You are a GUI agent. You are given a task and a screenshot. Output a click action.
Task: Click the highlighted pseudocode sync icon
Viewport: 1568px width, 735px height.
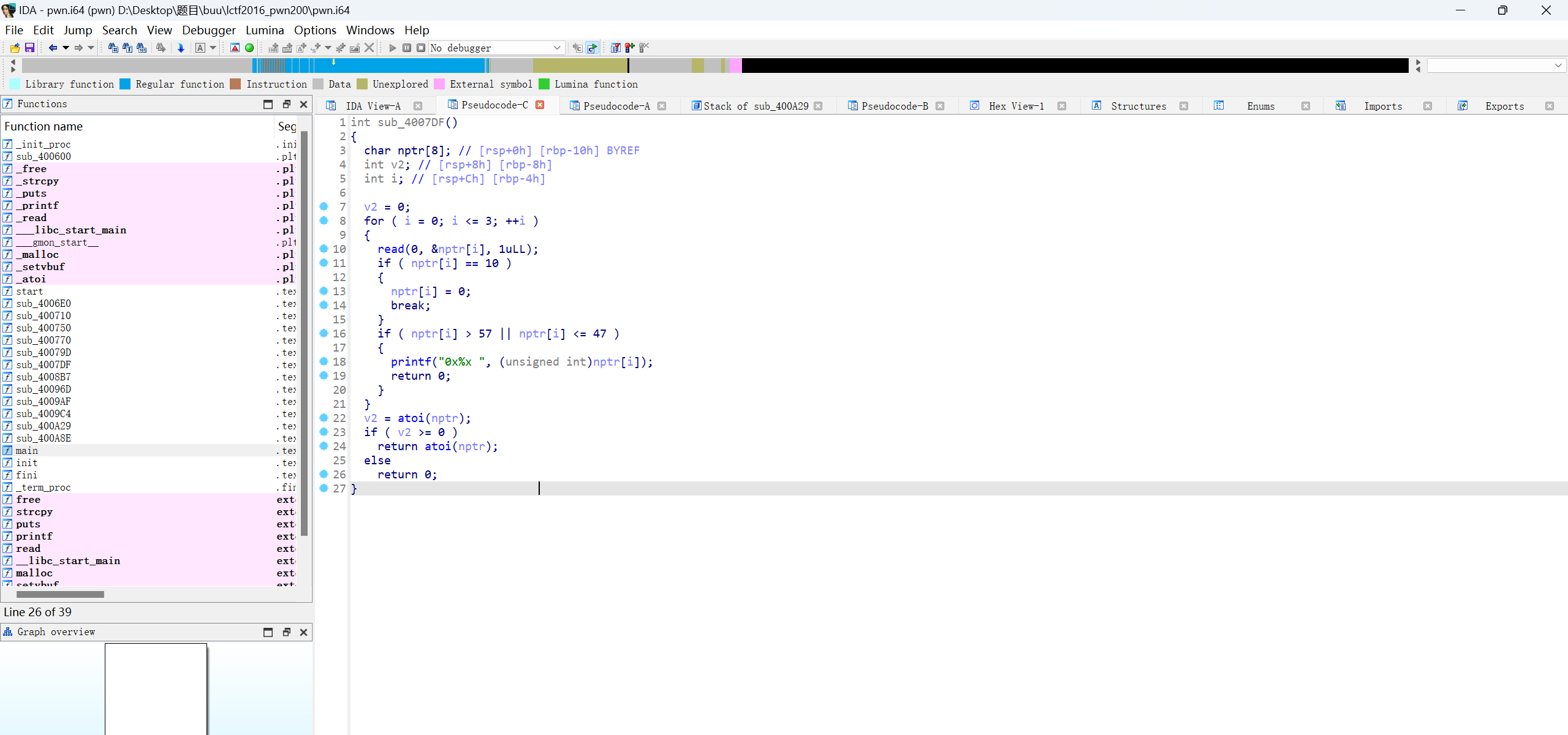592,48
